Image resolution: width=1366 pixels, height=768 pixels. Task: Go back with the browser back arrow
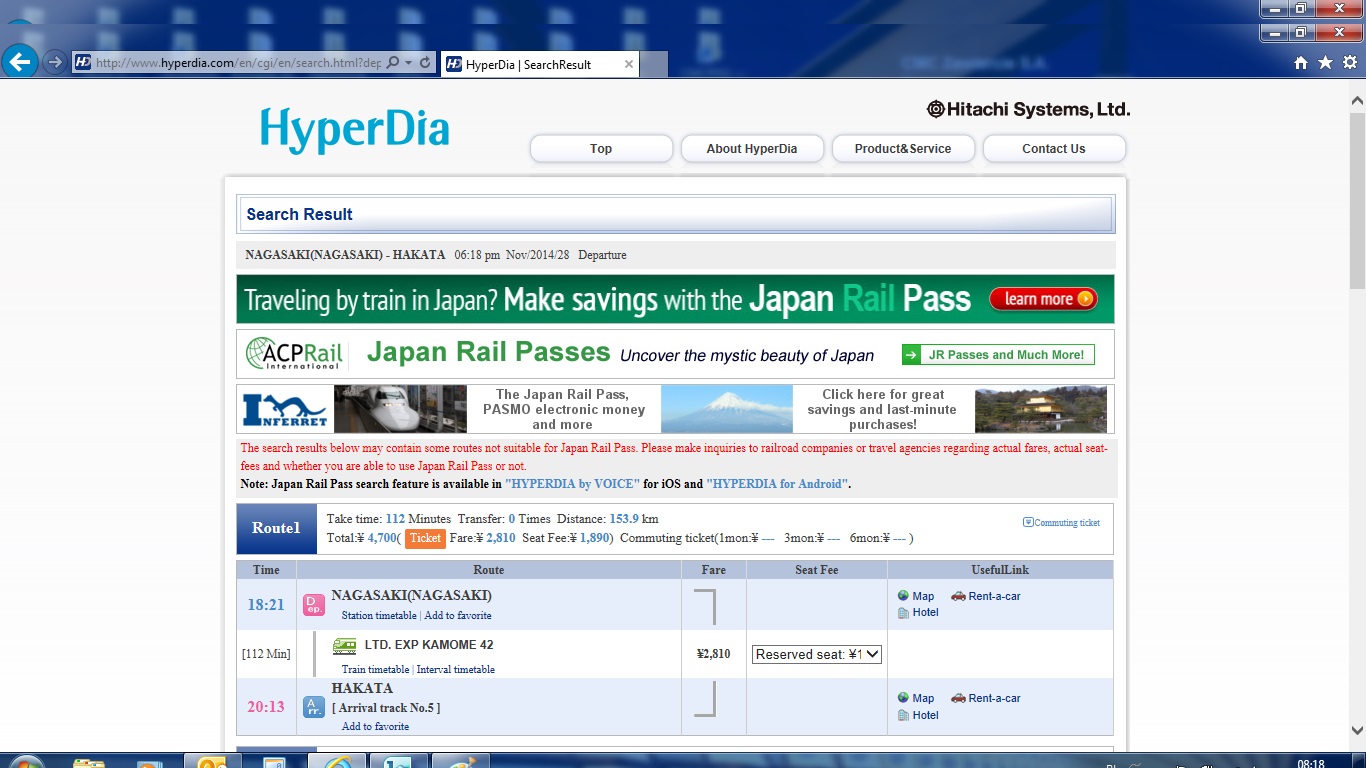point(21,61)
